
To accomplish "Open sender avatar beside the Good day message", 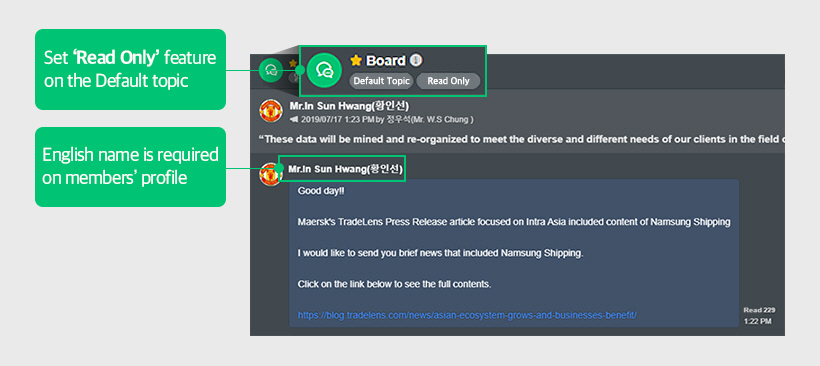I will click(269, 174).
